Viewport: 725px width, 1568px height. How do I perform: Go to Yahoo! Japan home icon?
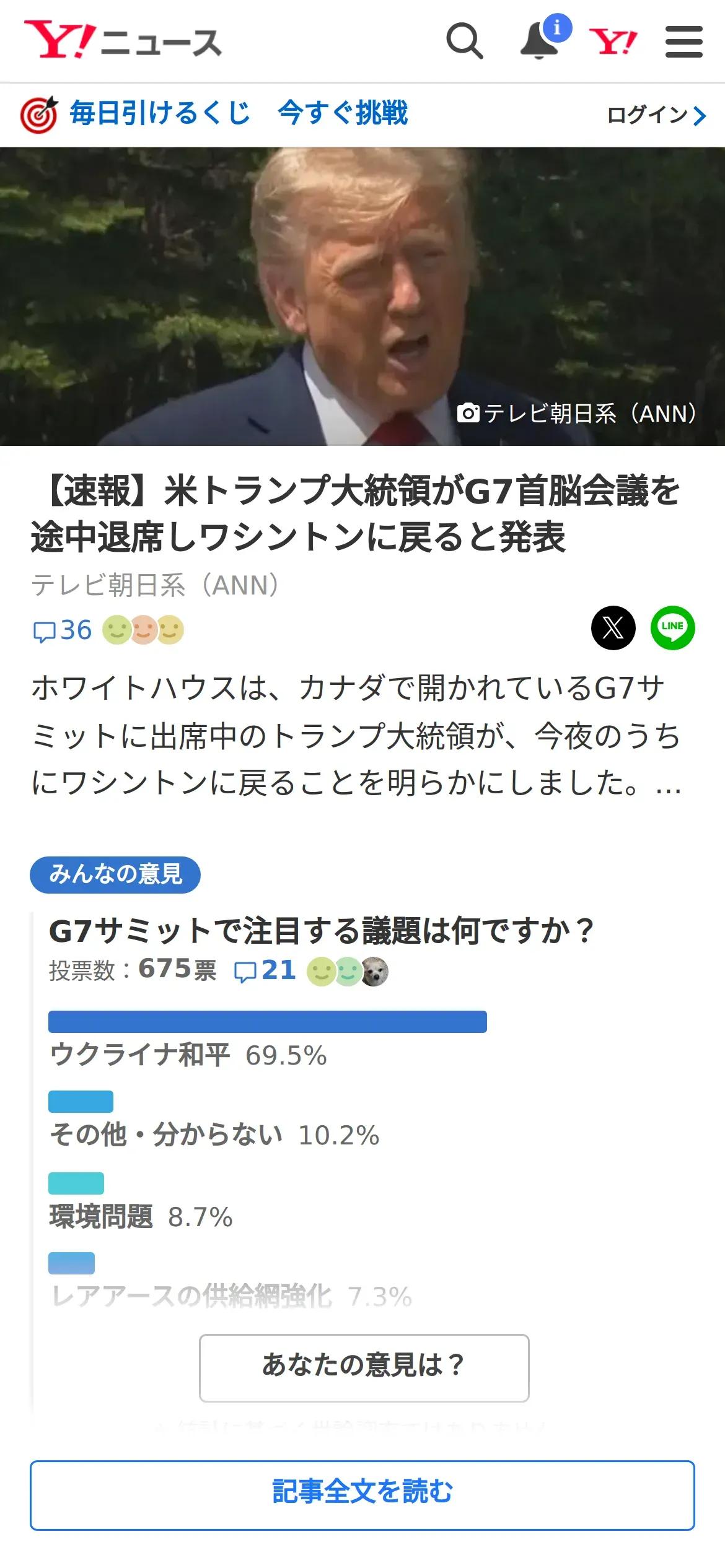tap(613, 42)
